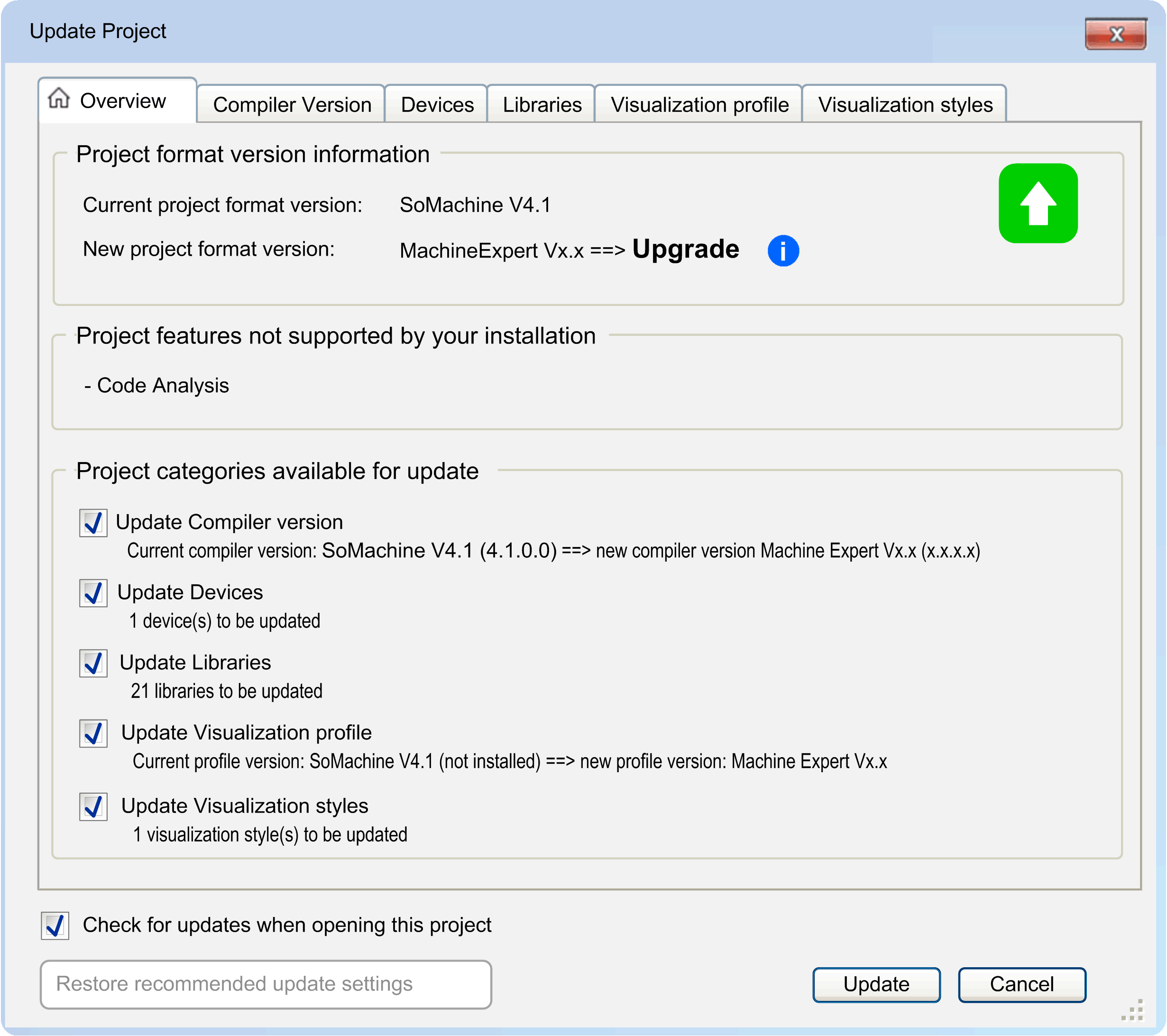Click Restore recommended update settings
Screen dimensions: 1167x1036
pos(266,984)
